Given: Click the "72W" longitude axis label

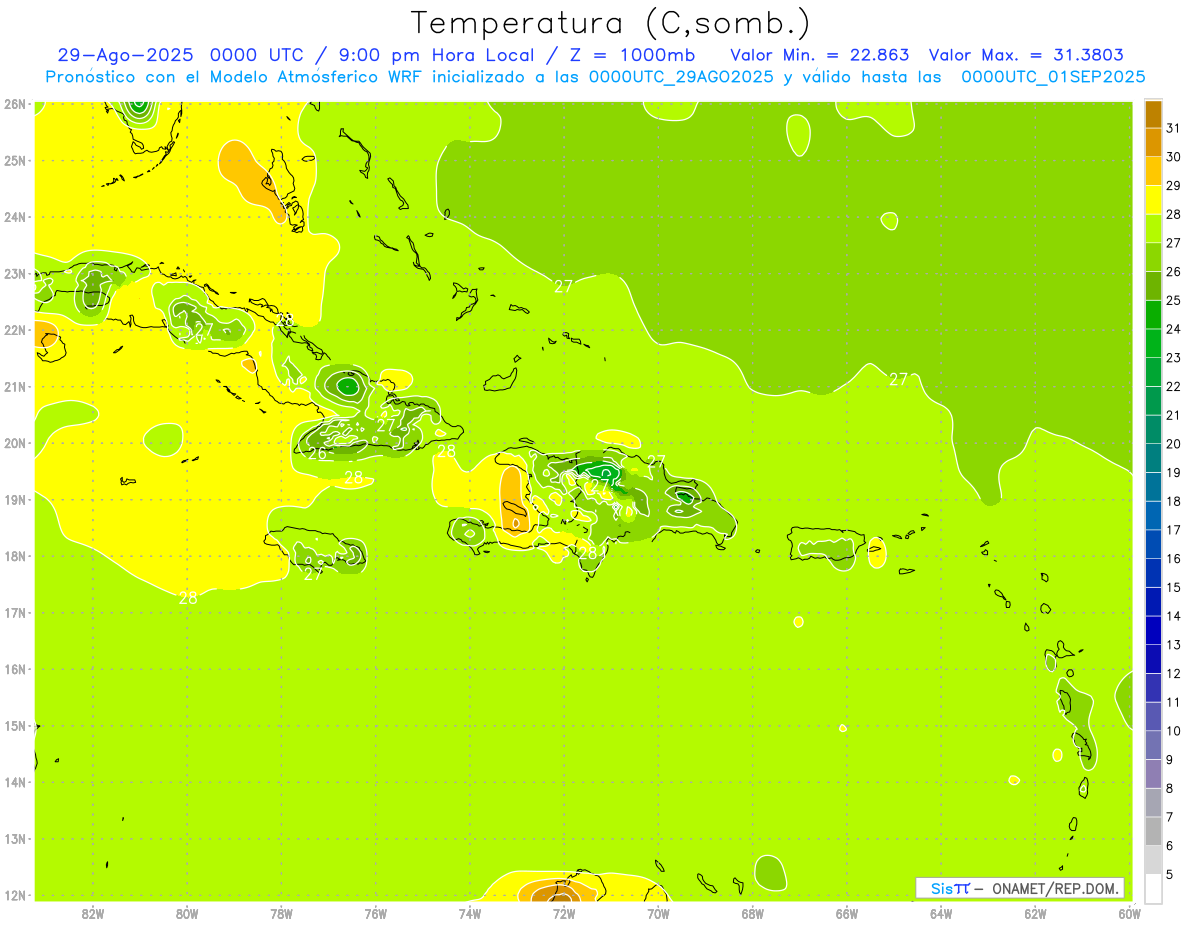Looking at the screenshot, I should point(564,913).
